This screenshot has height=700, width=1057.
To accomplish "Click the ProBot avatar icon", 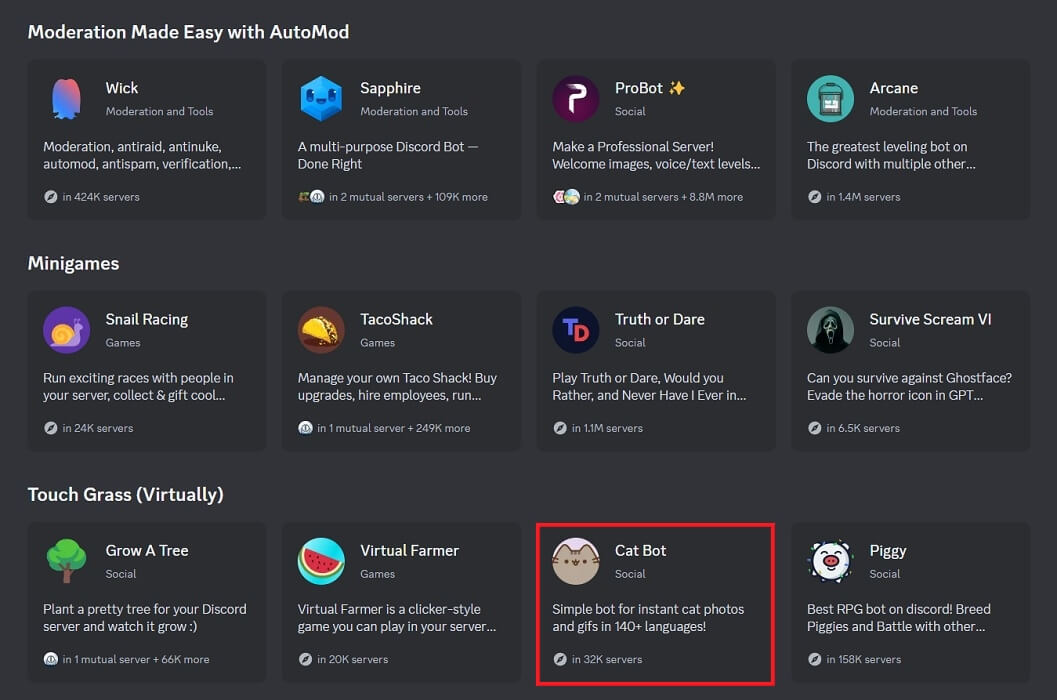I will tap(575, 99).
